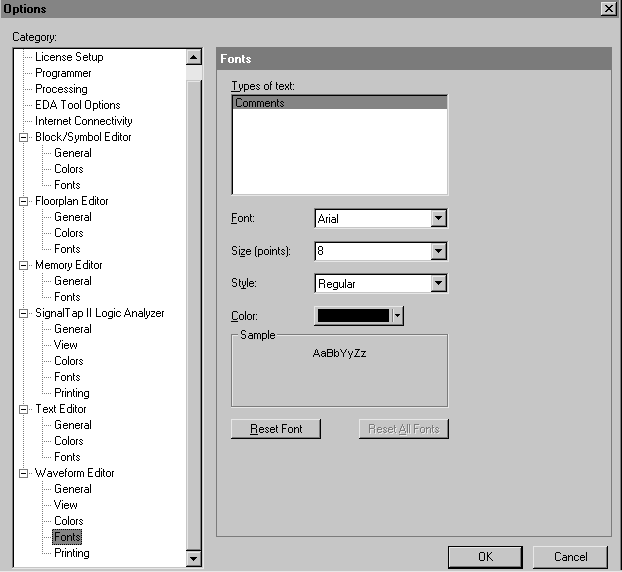Close the Options dialog window
The width and height of the screenshot is (622, 572).
608,8
